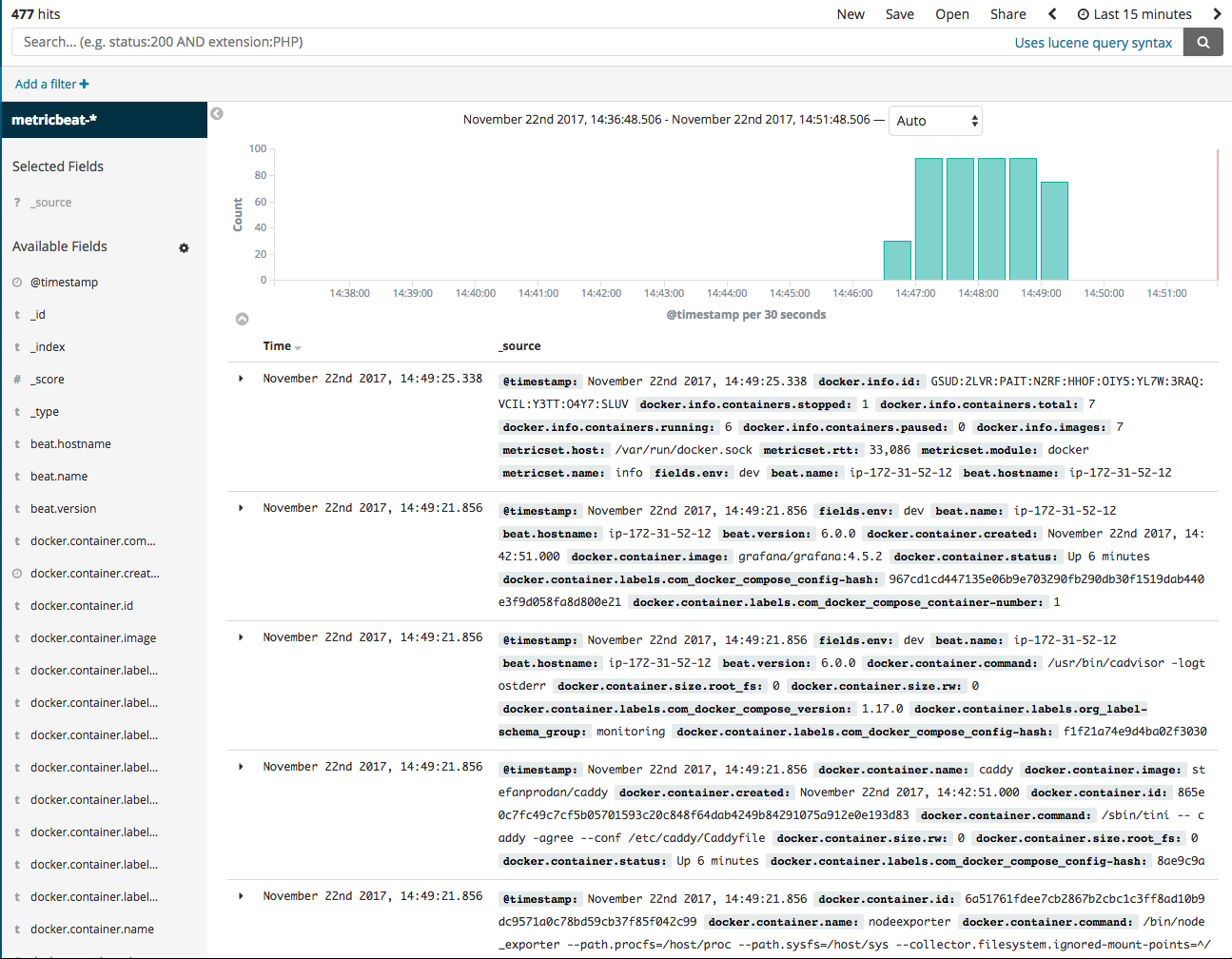This screenshot has height=959, width=1232.
Task: Open the Save menu item
Action: 899,14
